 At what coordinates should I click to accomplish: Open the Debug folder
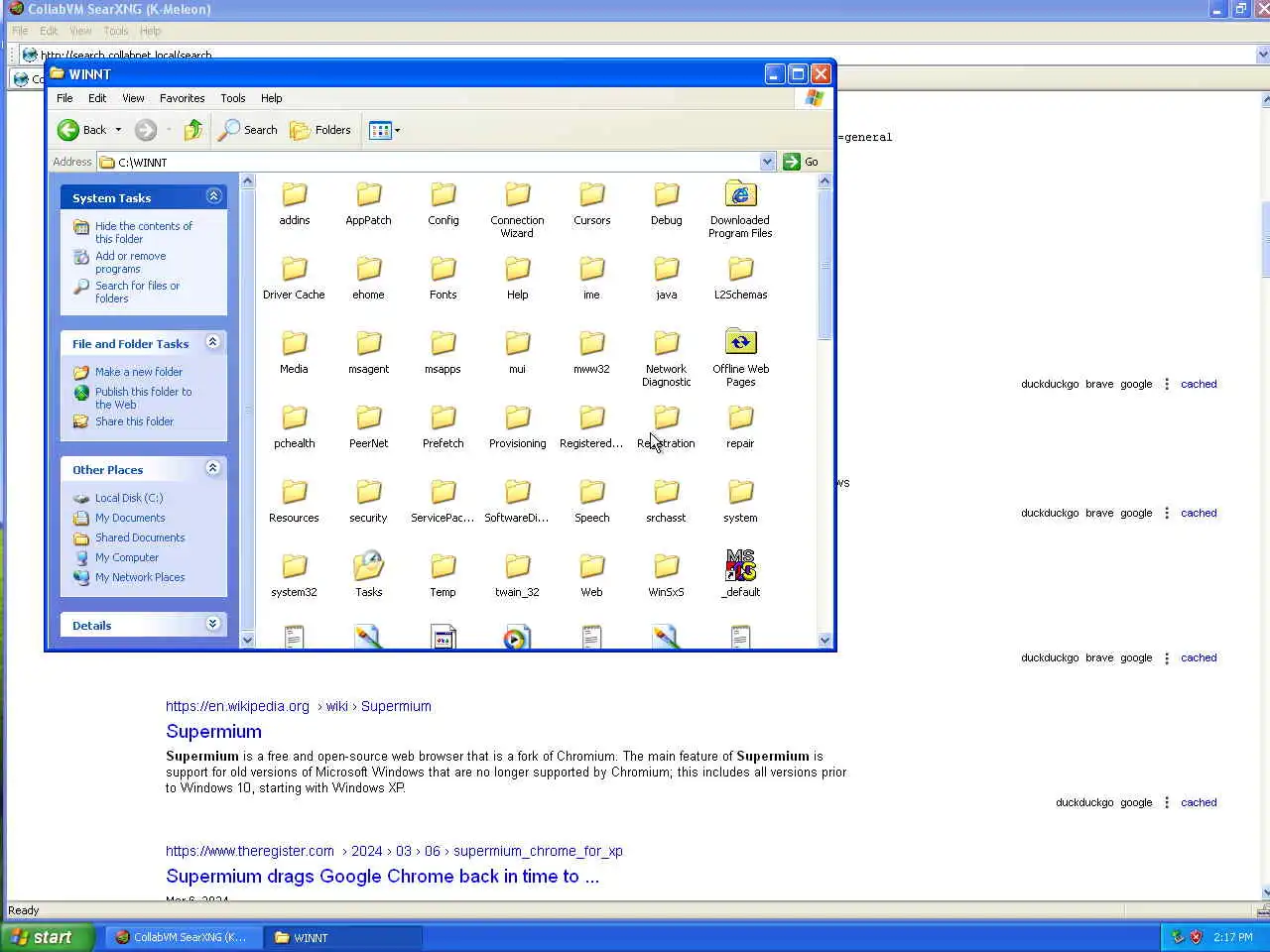point(666,203)
